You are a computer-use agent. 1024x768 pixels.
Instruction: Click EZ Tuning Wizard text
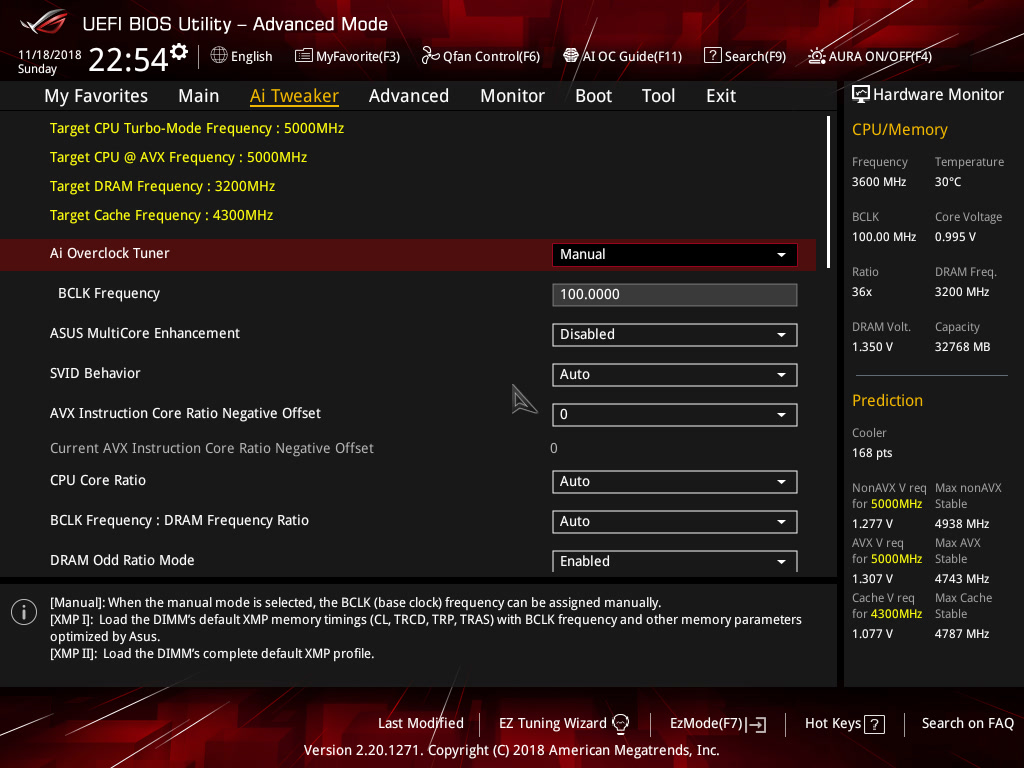[552, 723]
